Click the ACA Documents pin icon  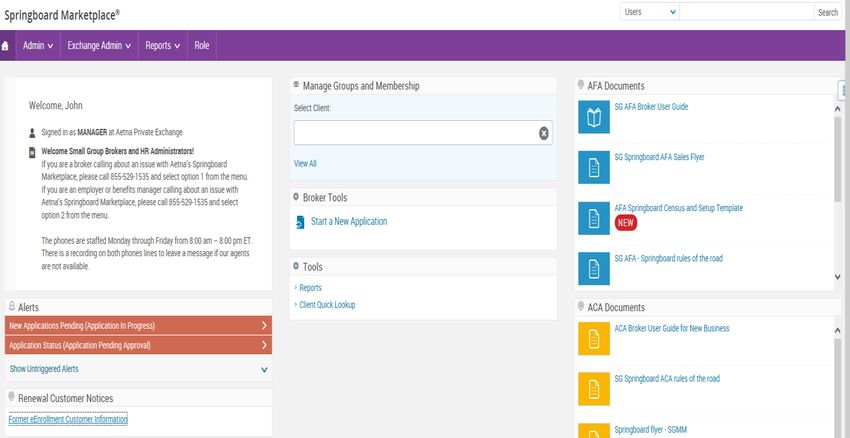click(x=581, y=306)
